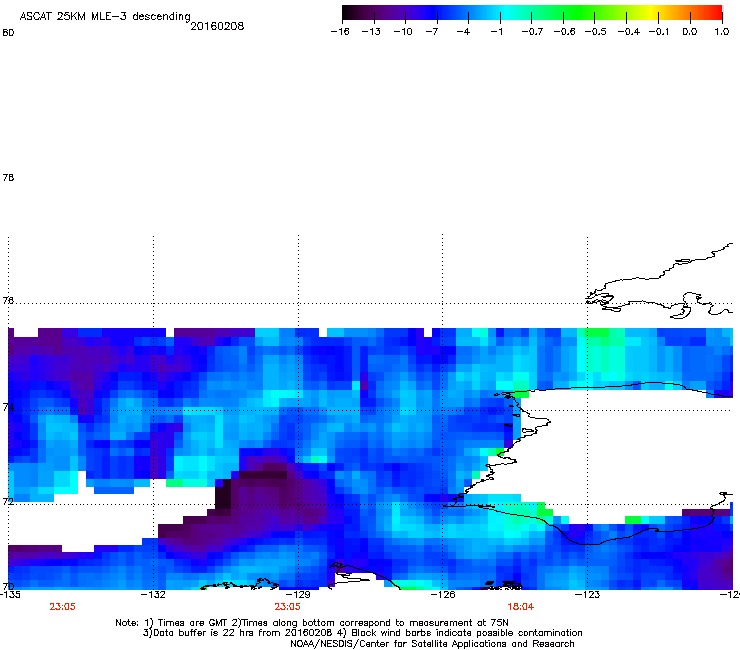Image resolution: width=740 pixels, height=650 pixels.
Task: Click the red end of the colorbar
Action: 714,13
